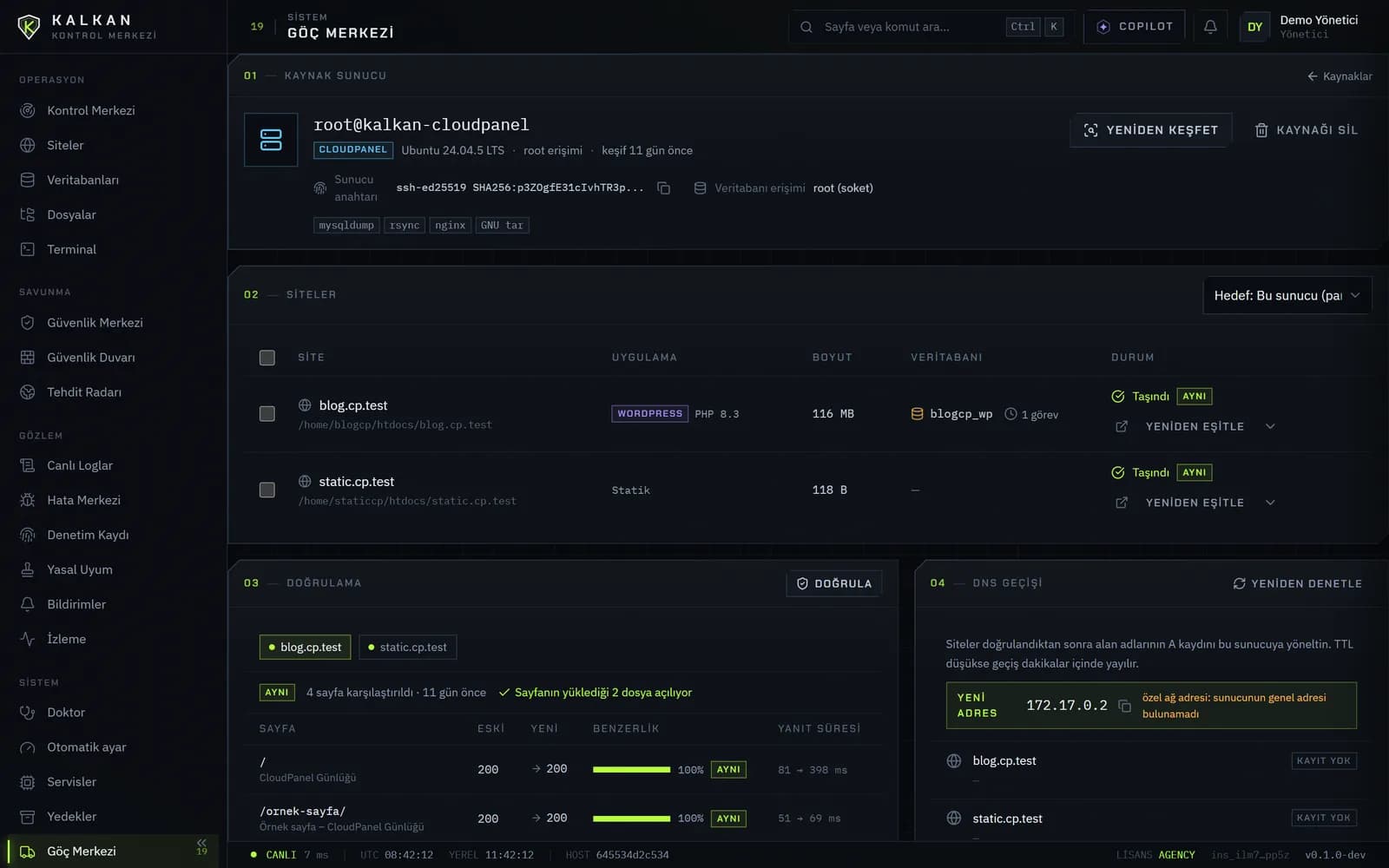
Task: Open the Copilot button
Action: tap(1135, 27)
